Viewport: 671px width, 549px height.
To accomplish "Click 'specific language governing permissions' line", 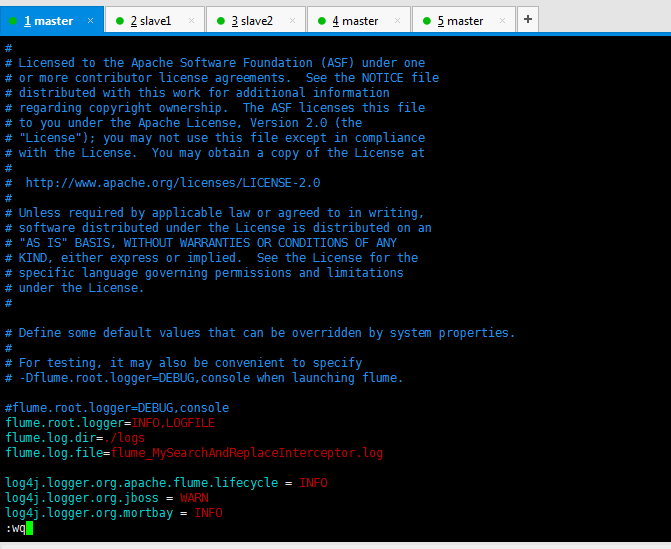I will click(x=204, y=273).
